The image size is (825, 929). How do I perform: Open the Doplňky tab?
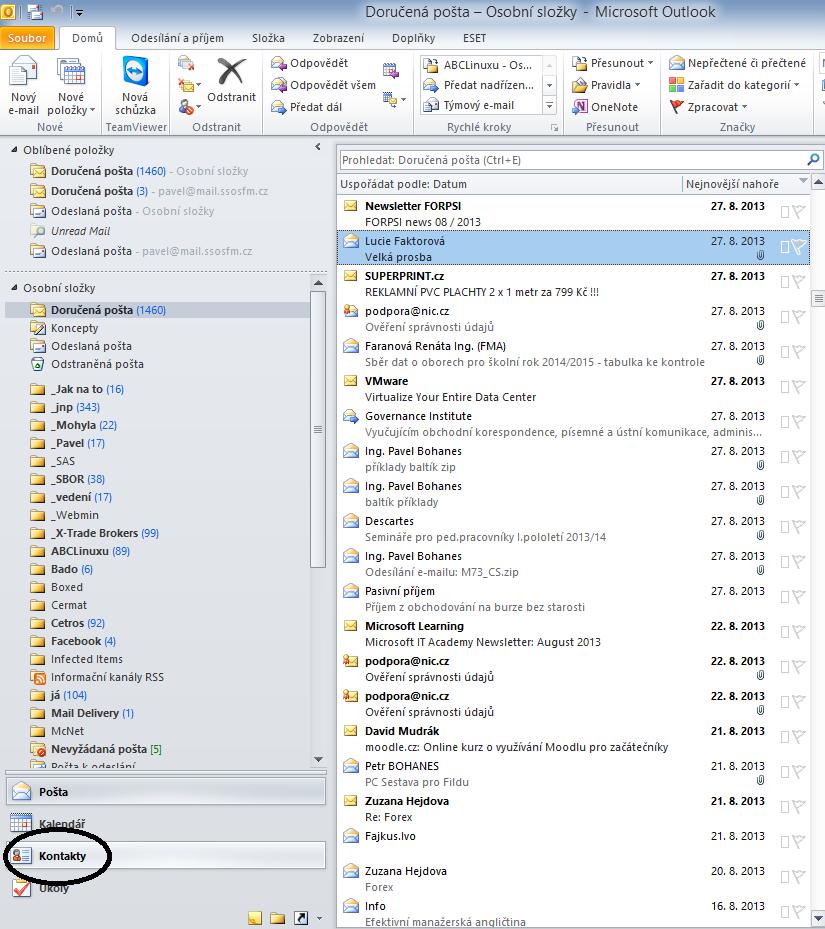(413, 38)
